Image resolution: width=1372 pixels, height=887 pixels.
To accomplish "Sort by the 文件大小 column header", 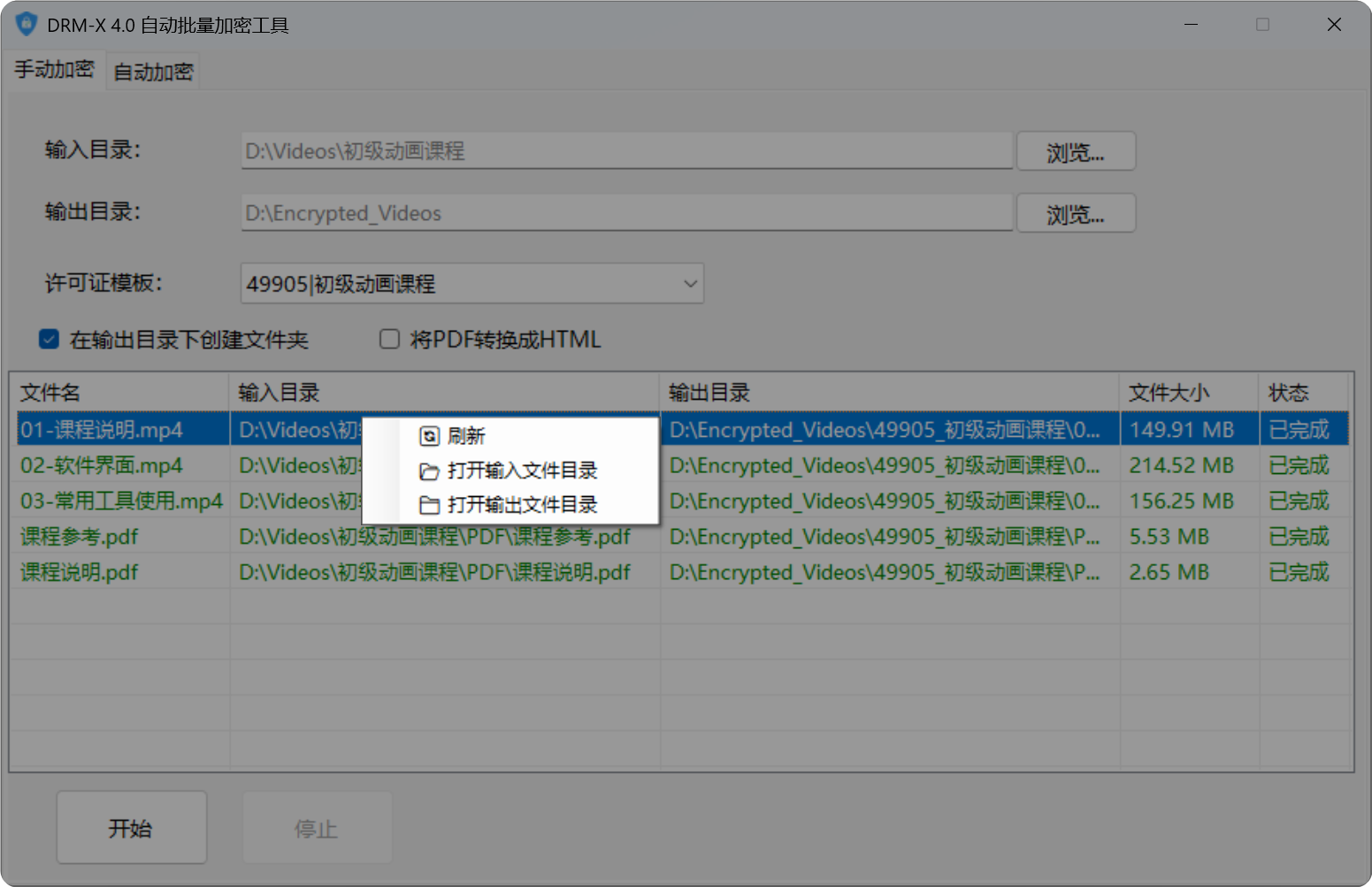I will click(1169, 393).
